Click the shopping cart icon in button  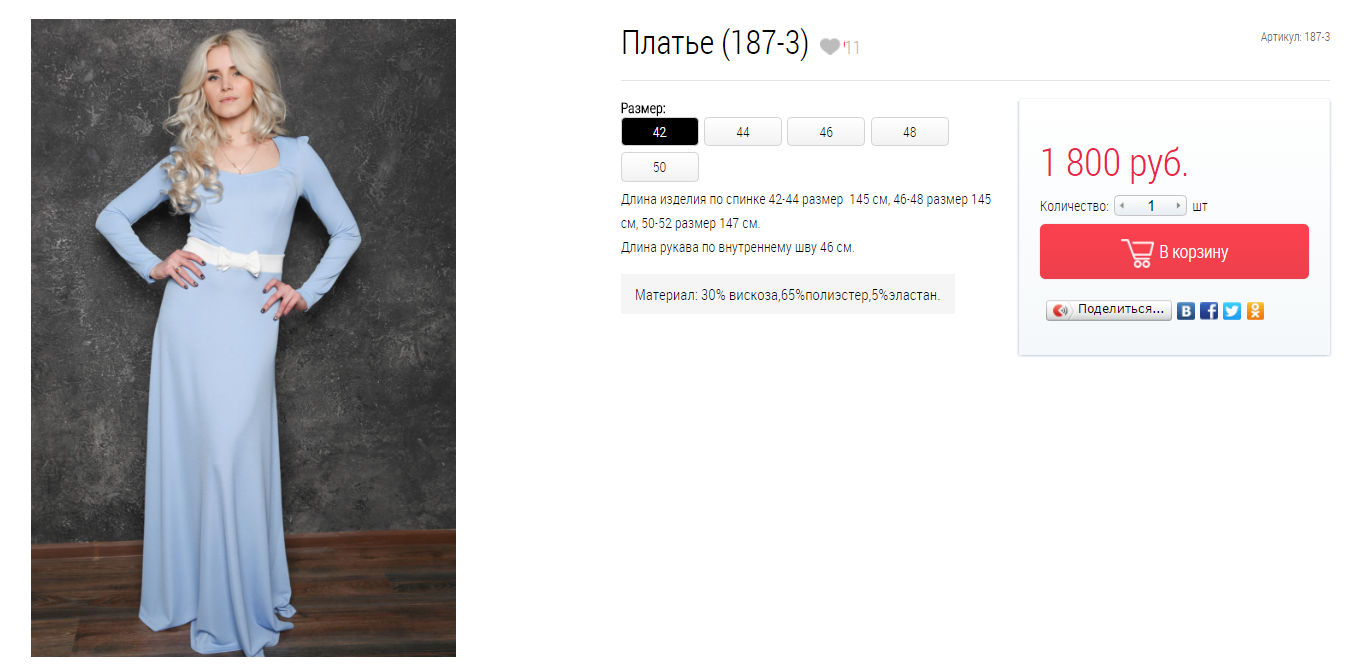point(1137,252)
